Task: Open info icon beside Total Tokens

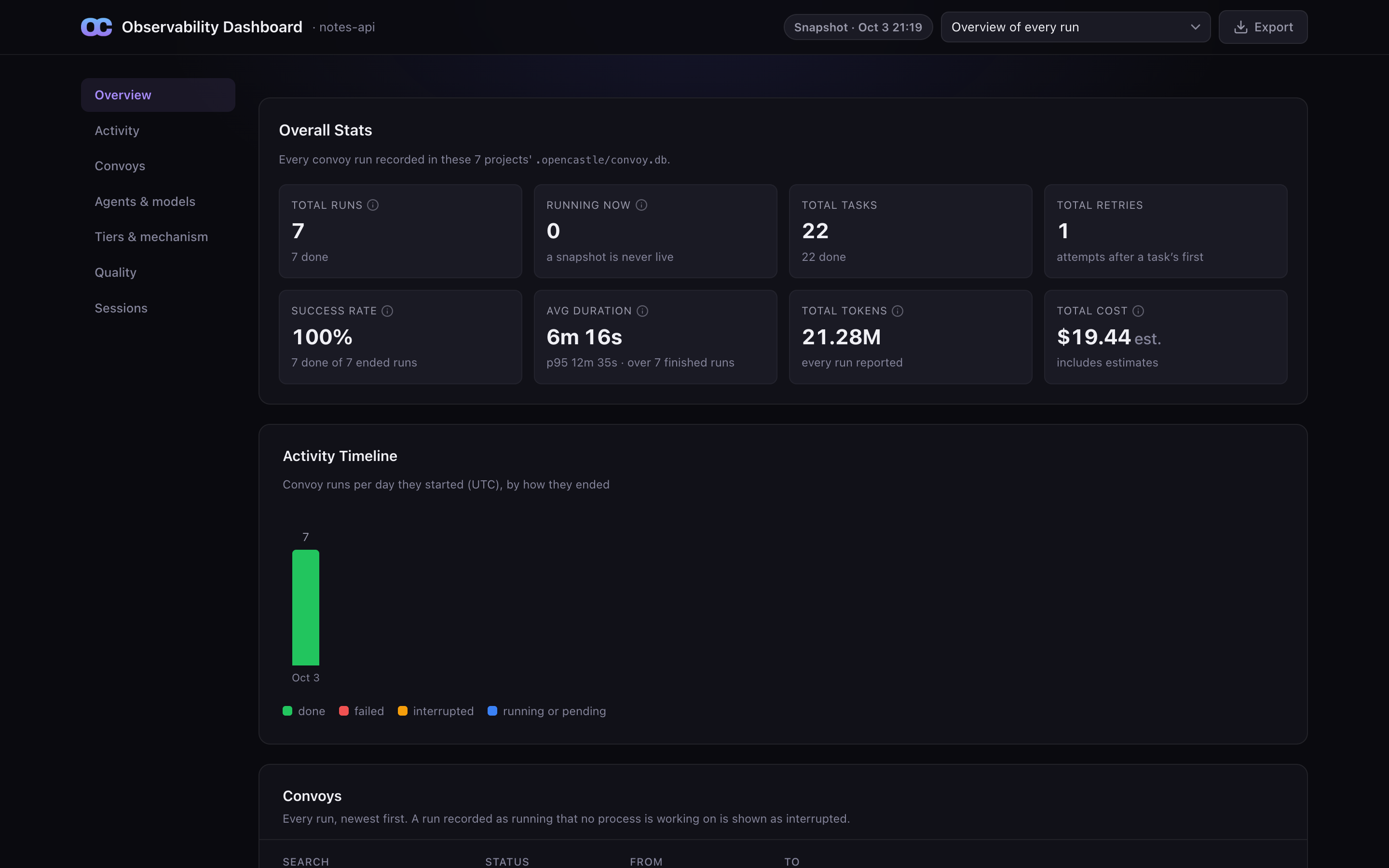Action: click(x=898, y=311)
